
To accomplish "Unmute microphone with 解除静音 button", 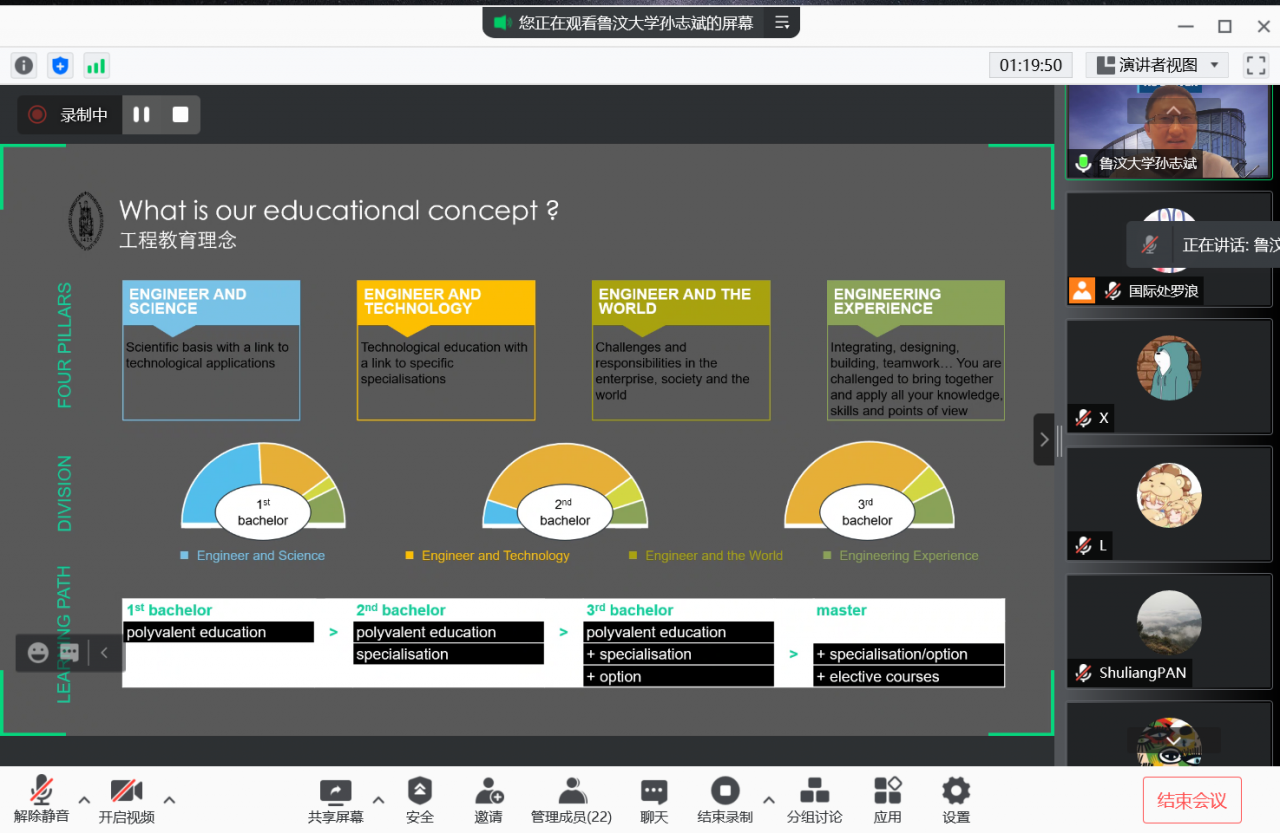I will (x=41, y=801).
